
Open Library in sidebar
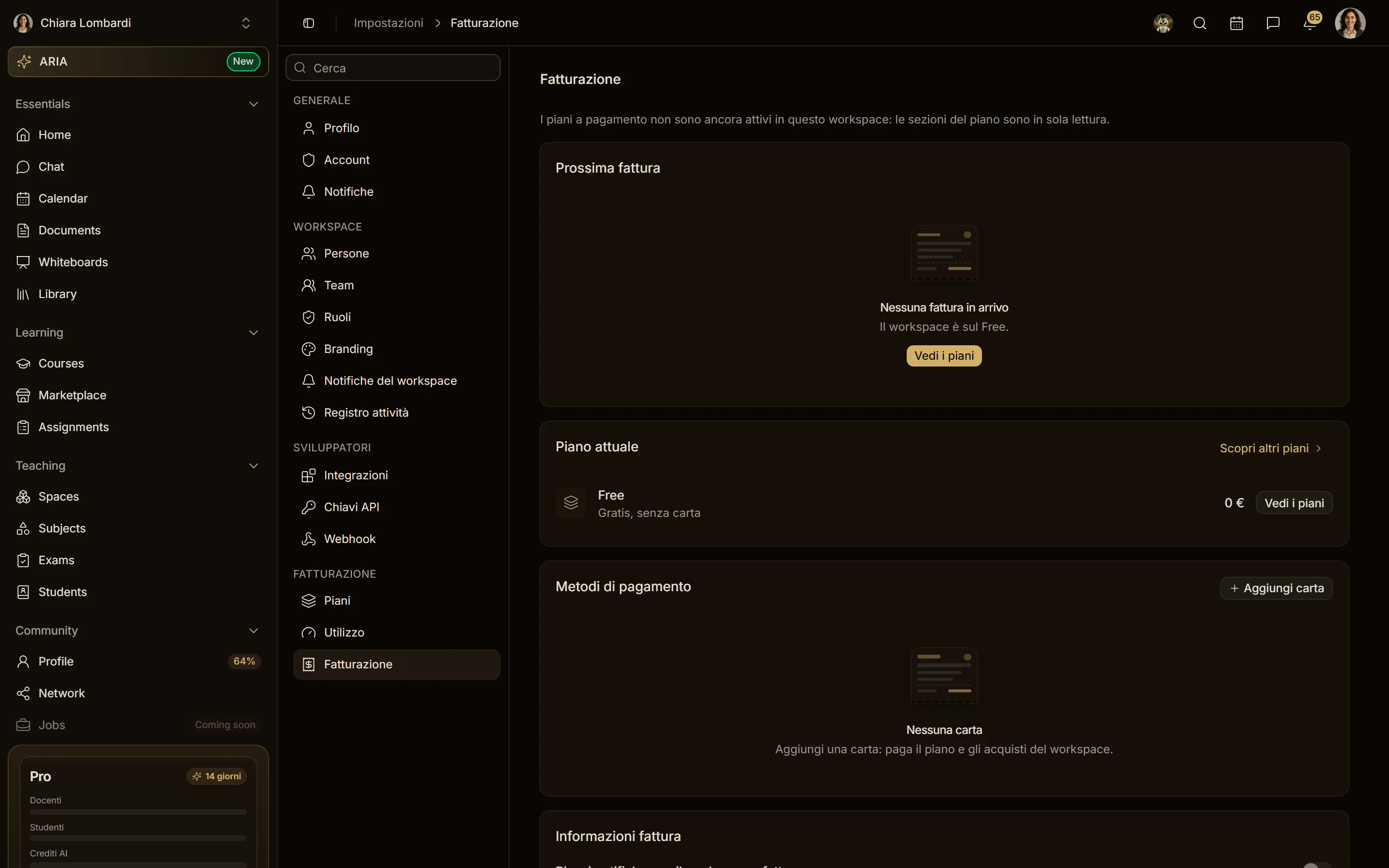point(138,294)
